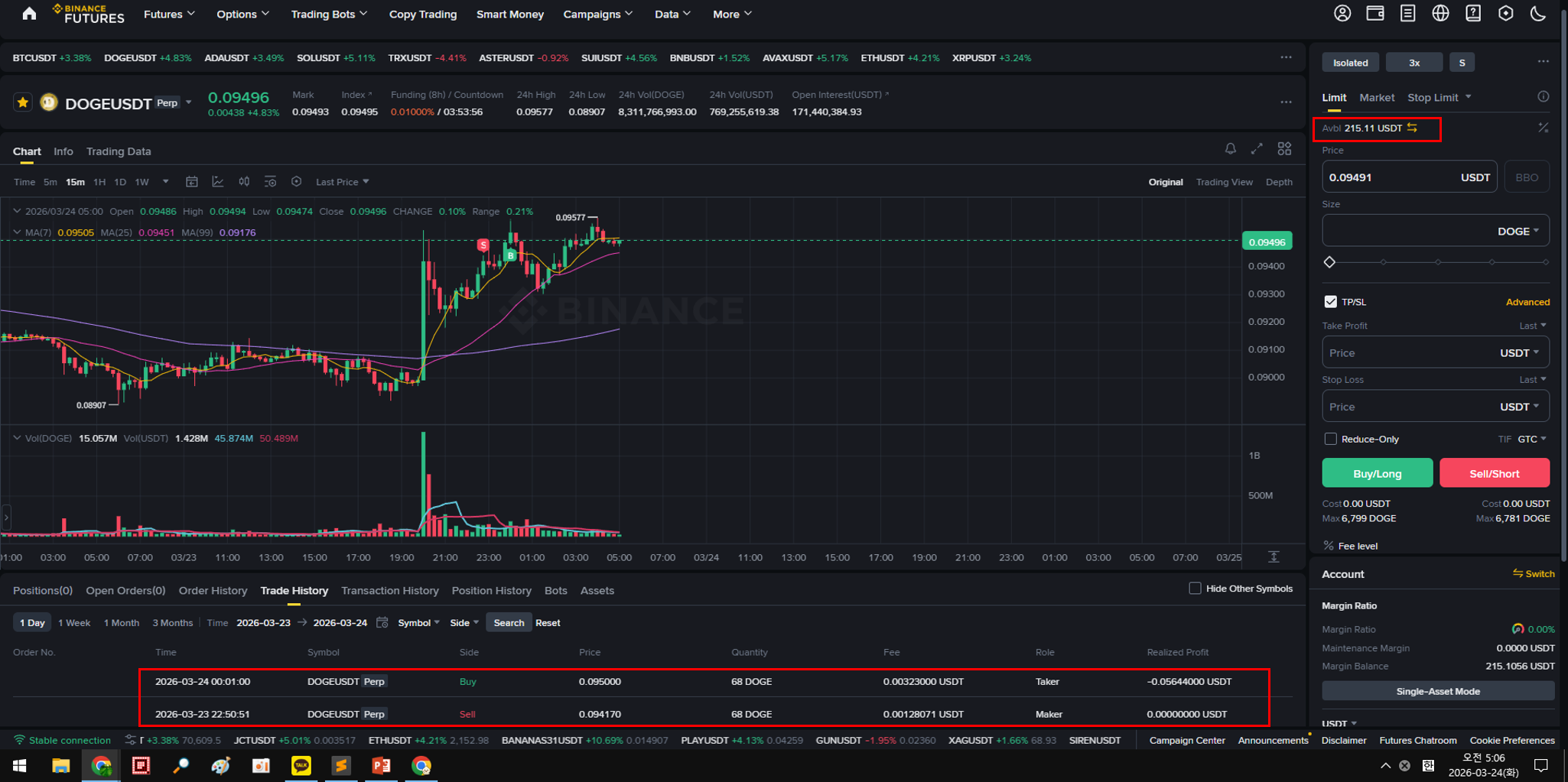Select the 1D timeframe

point(120,182)
